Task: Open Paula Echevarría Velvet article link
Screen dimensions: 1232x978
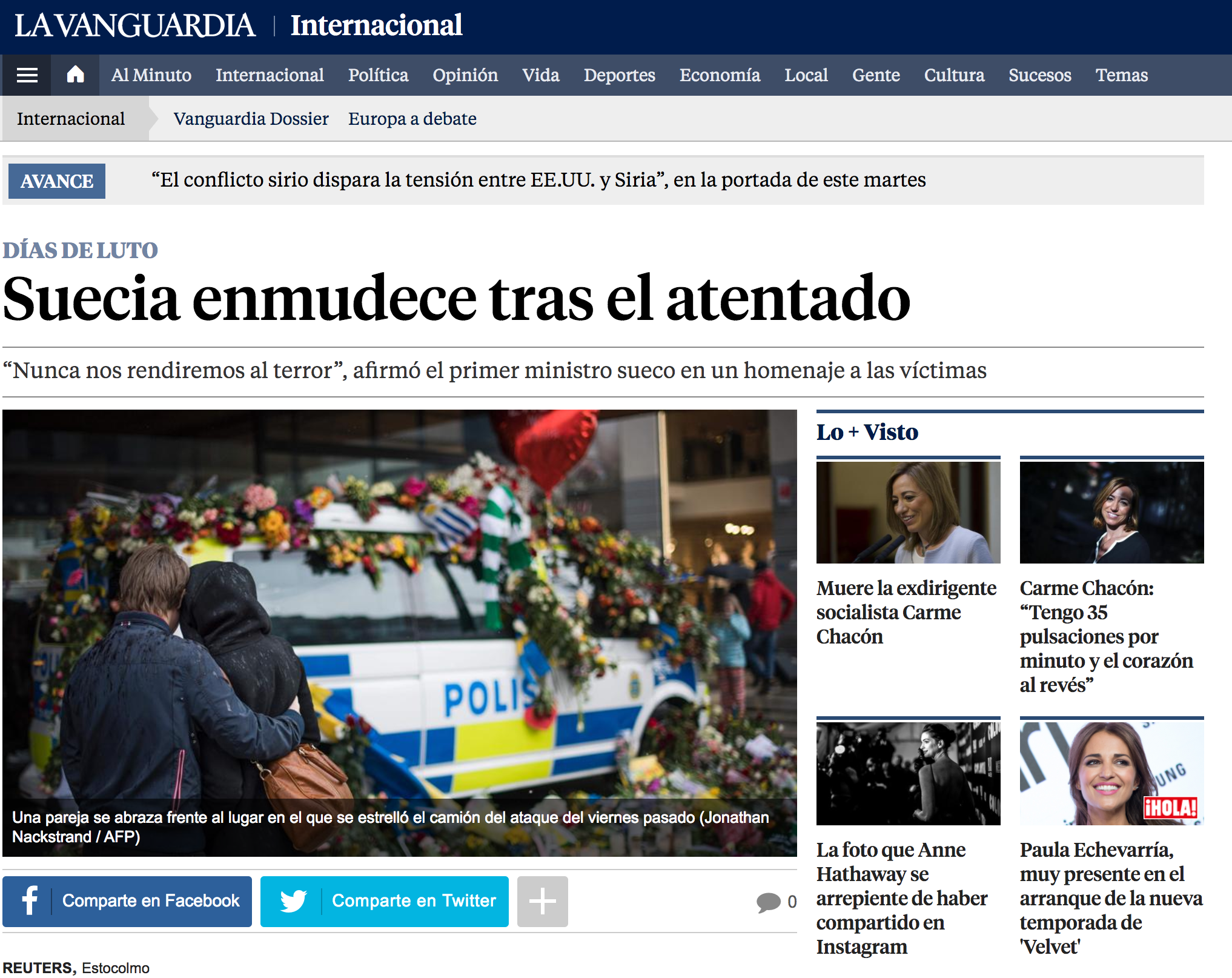Action: (1111, 898)
